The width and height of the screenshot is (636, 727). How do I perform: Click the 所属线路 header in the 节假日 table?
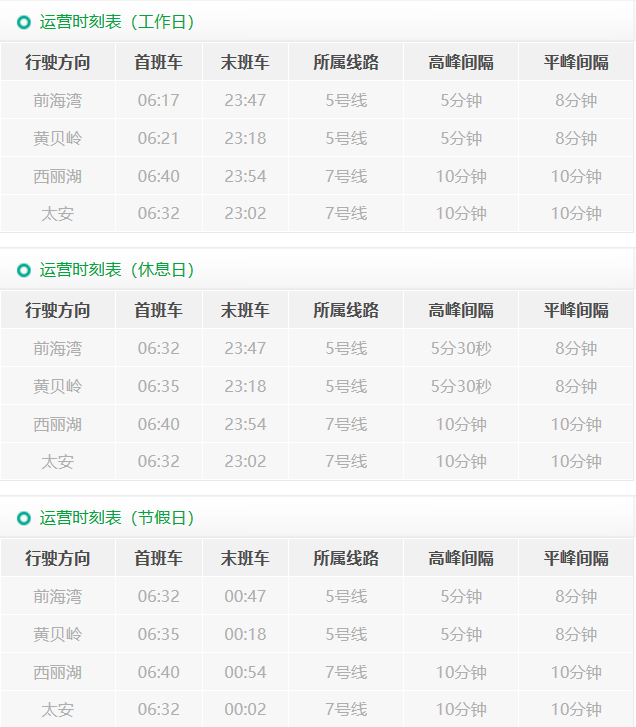(346, 558)
